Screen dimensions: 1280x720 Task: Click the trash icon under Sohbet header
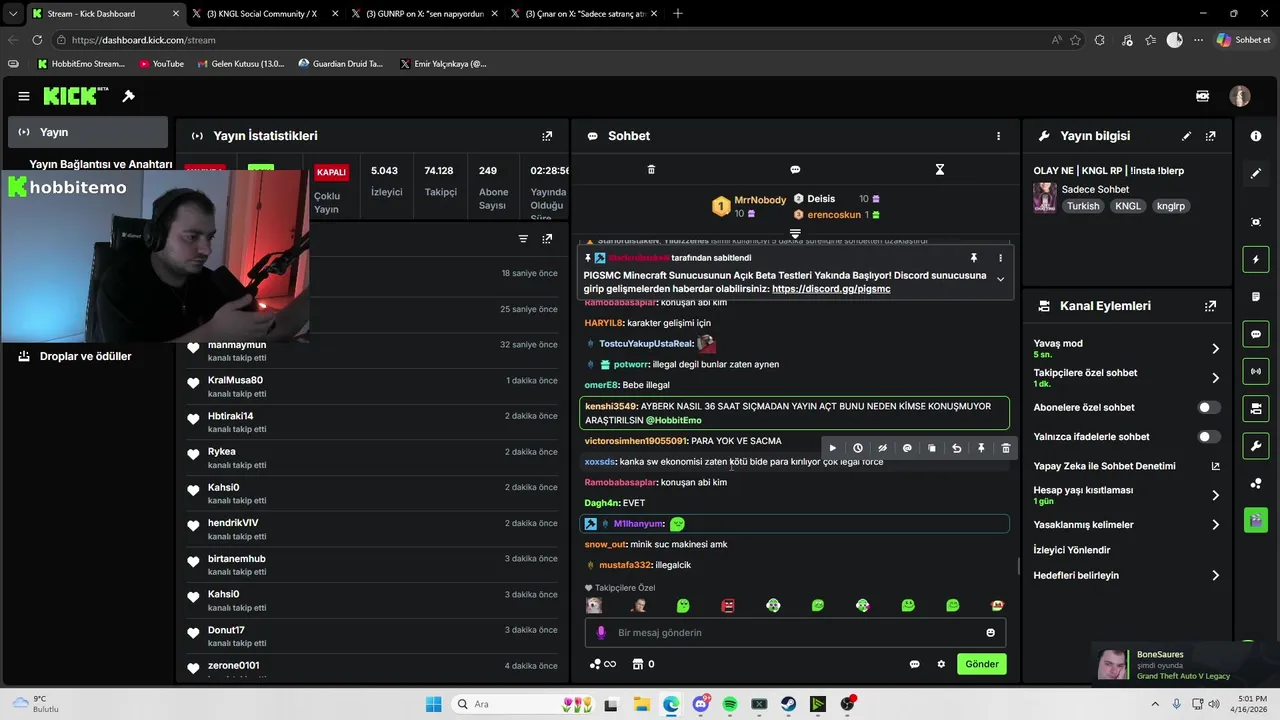[651, 170]
